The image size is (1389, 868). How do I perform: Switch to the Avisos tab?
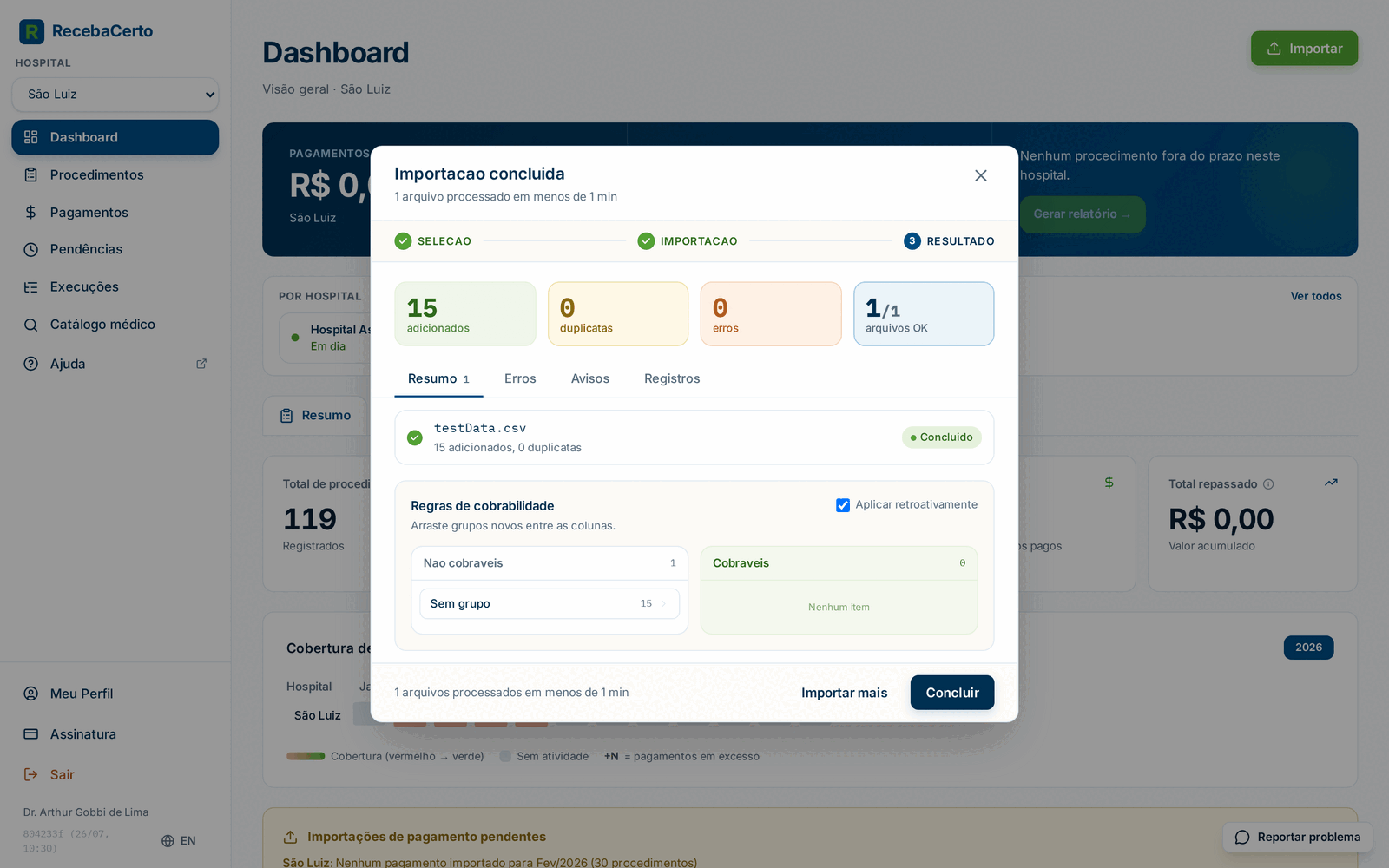click(x=590, y=379)
